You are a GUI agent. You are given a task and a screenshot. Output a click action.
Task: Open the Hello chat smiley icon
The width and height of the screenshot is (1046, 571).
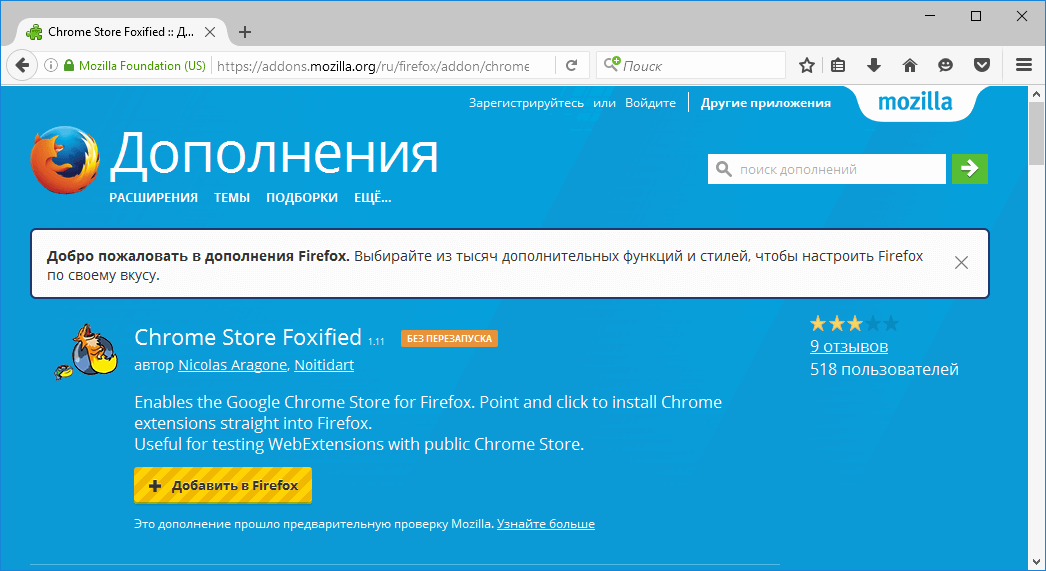(x=945, y=65)
